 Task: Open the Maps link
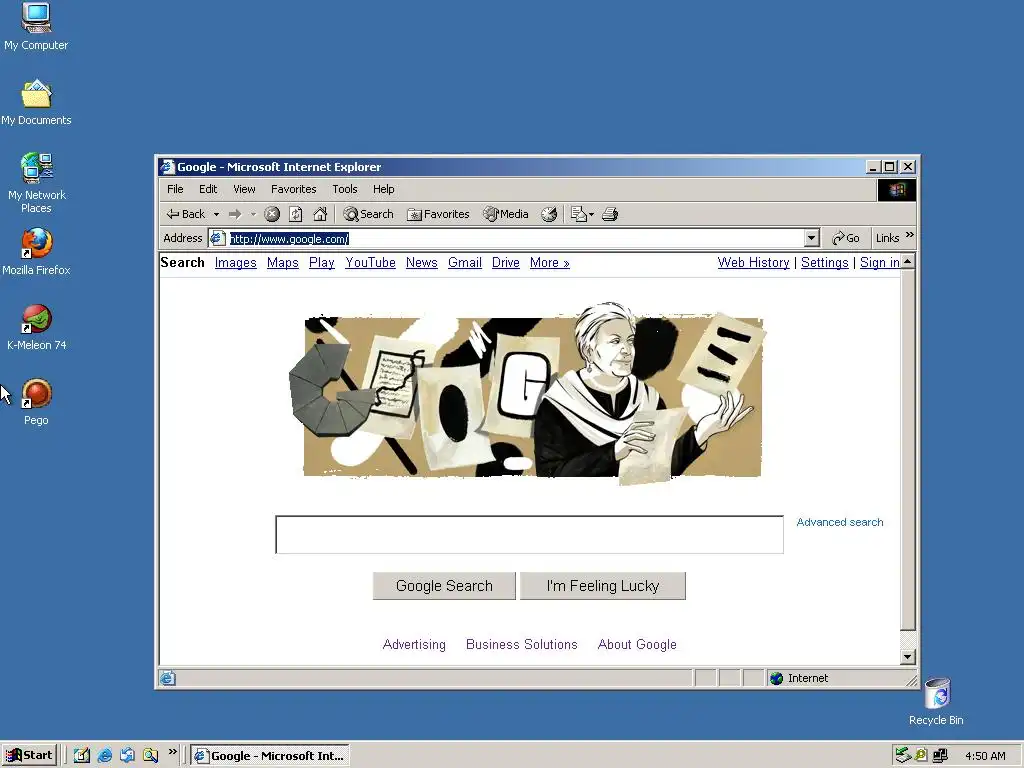[x=283, y=263]
